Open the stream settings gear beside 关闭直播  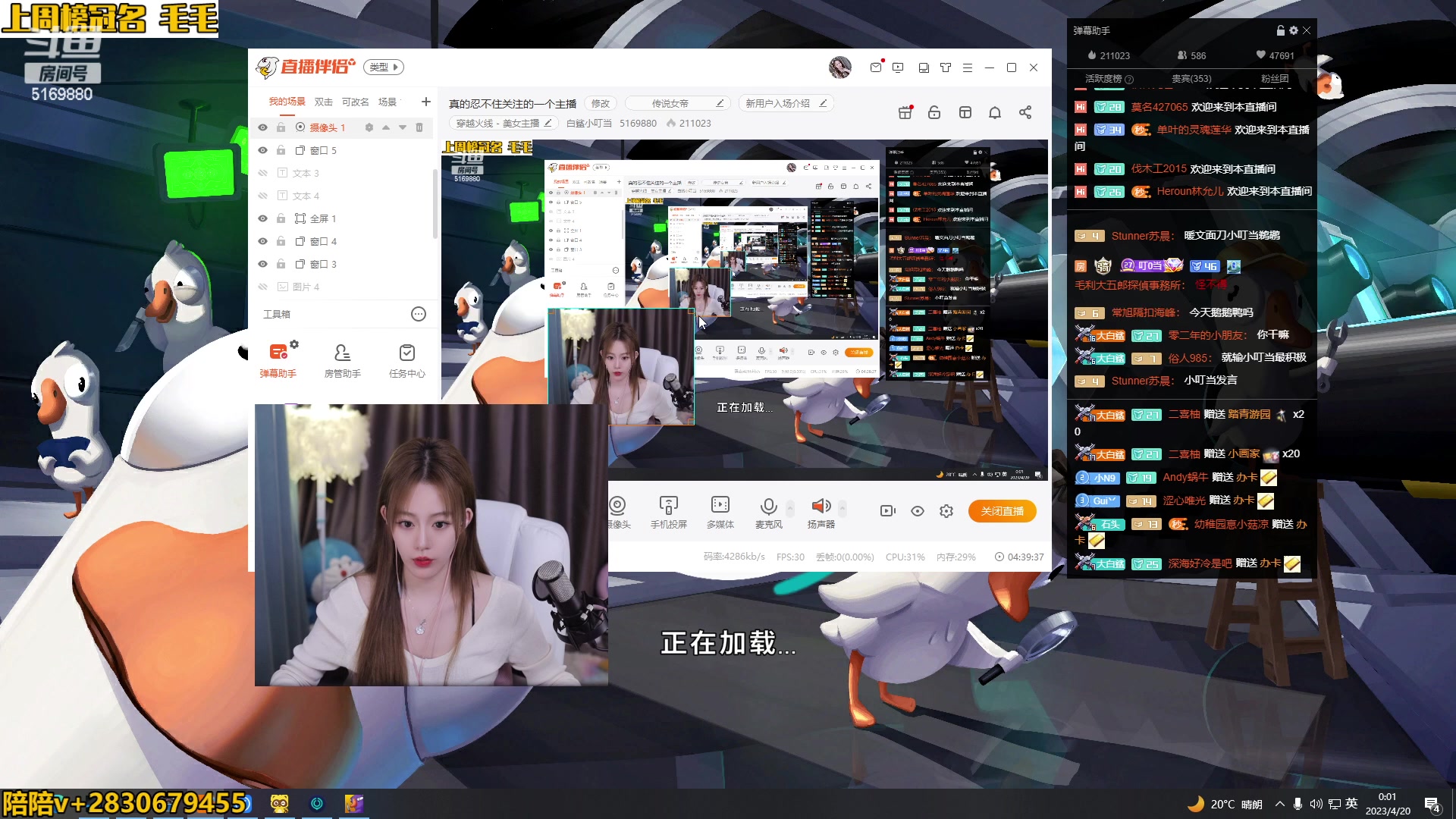tap(946, 511)
